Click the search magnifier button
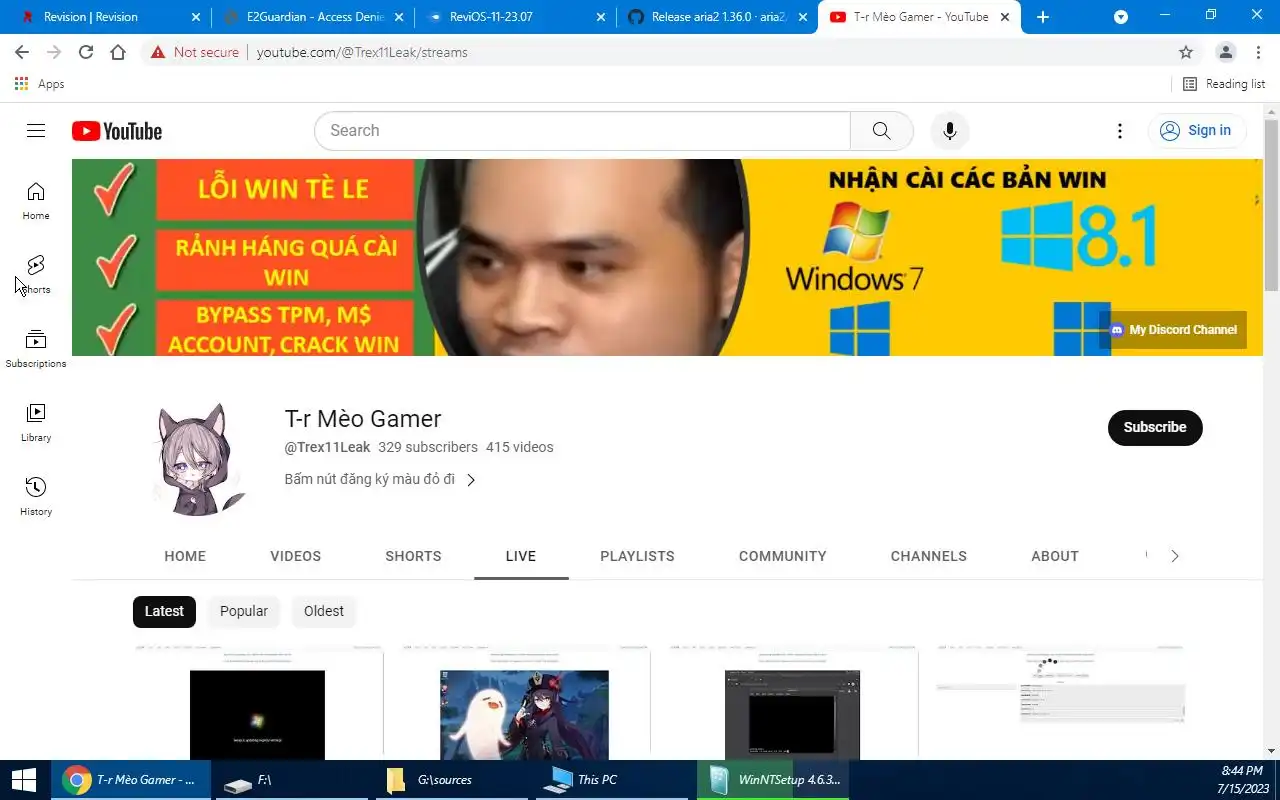The width and height of the screenshot is (1280, 800). 881,131
